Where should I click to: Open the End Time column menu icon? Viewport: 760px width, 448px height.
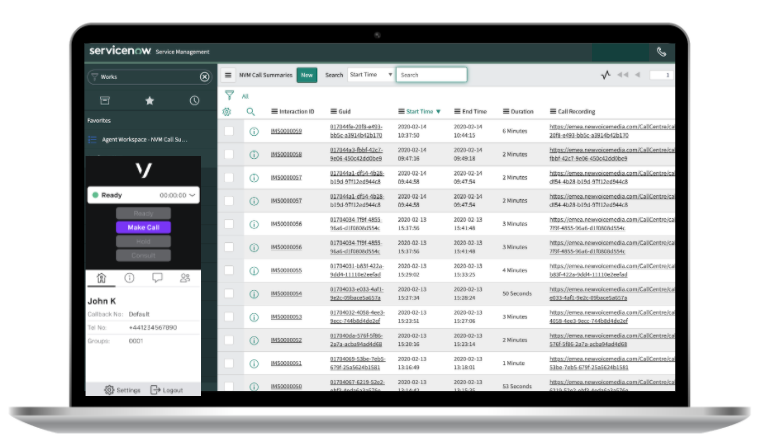pyautogui.click(x=457, y=112)
